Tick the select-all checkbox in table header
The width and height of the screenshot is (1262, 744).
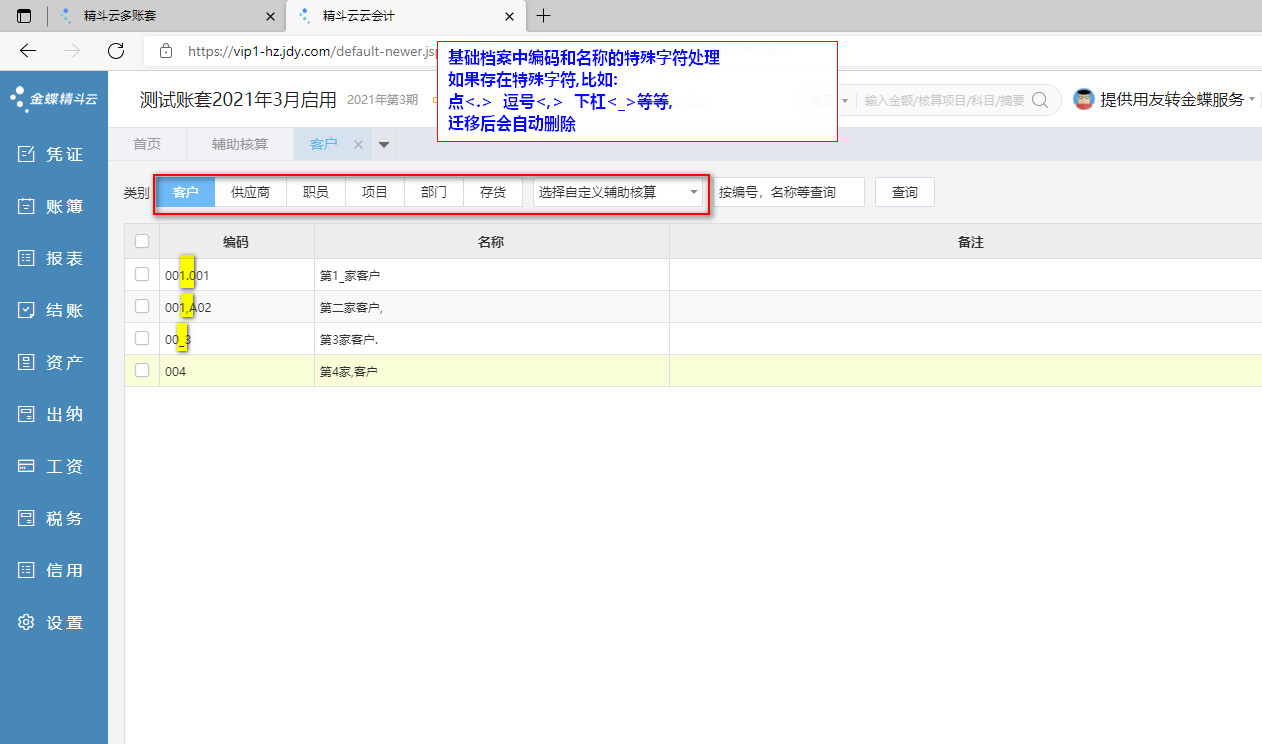coord(142,241)
